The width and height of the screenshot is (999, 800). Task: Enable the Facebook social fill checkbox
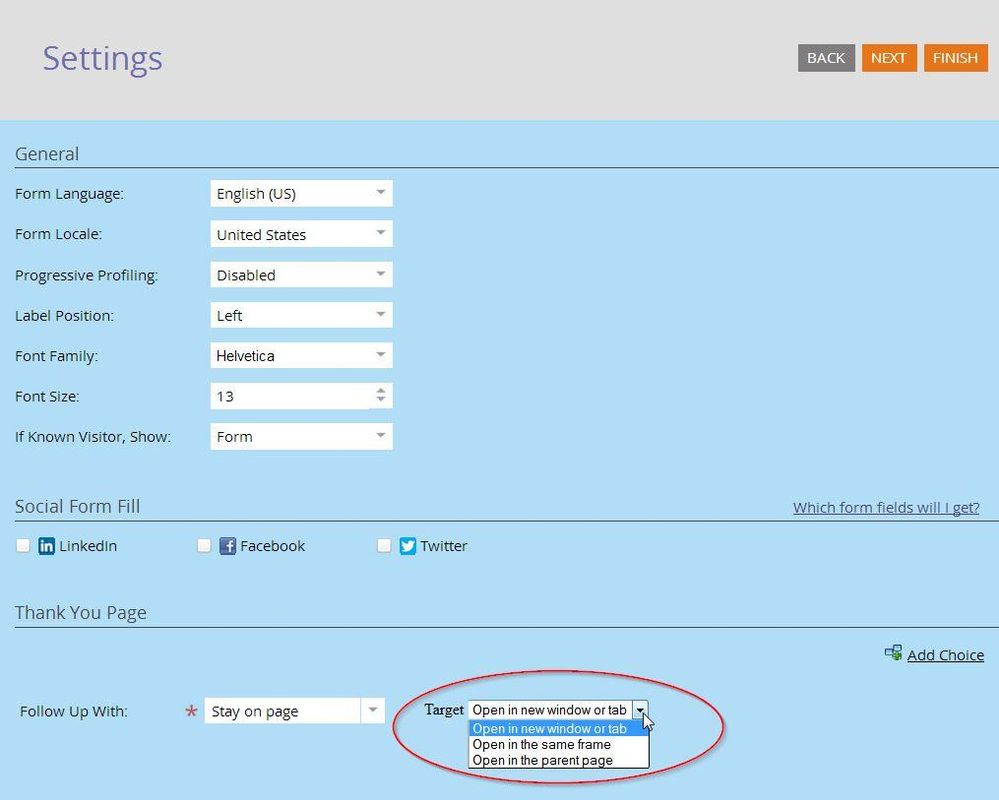(x=204, y=545)
